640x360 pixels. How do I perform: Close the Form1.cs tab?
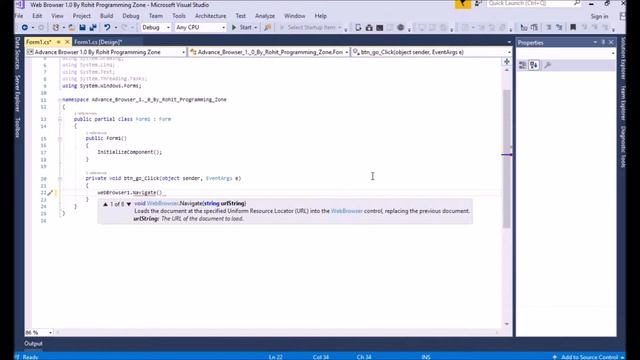tap(67, 42)
